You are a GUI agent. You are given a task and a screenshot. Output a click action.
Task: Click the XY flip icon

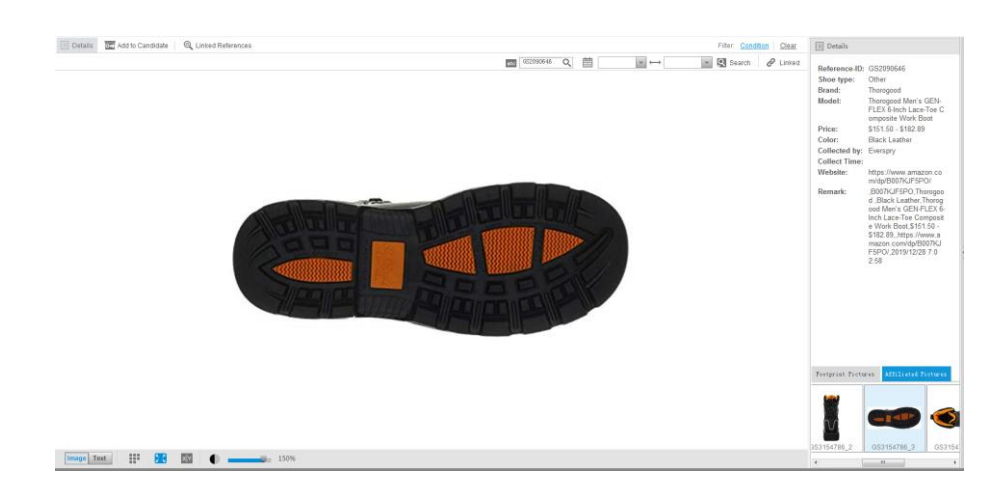point(186,458)
